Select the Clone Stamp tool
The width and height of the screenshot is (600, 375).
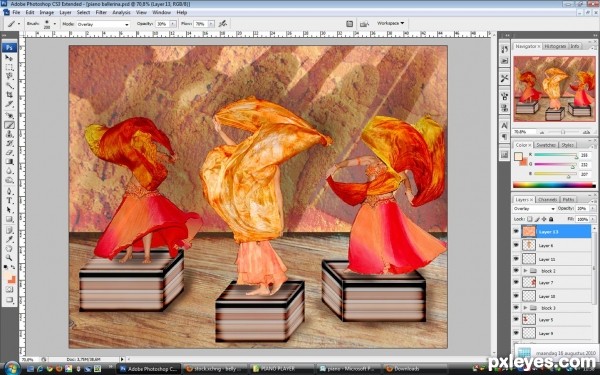(9, 134)
